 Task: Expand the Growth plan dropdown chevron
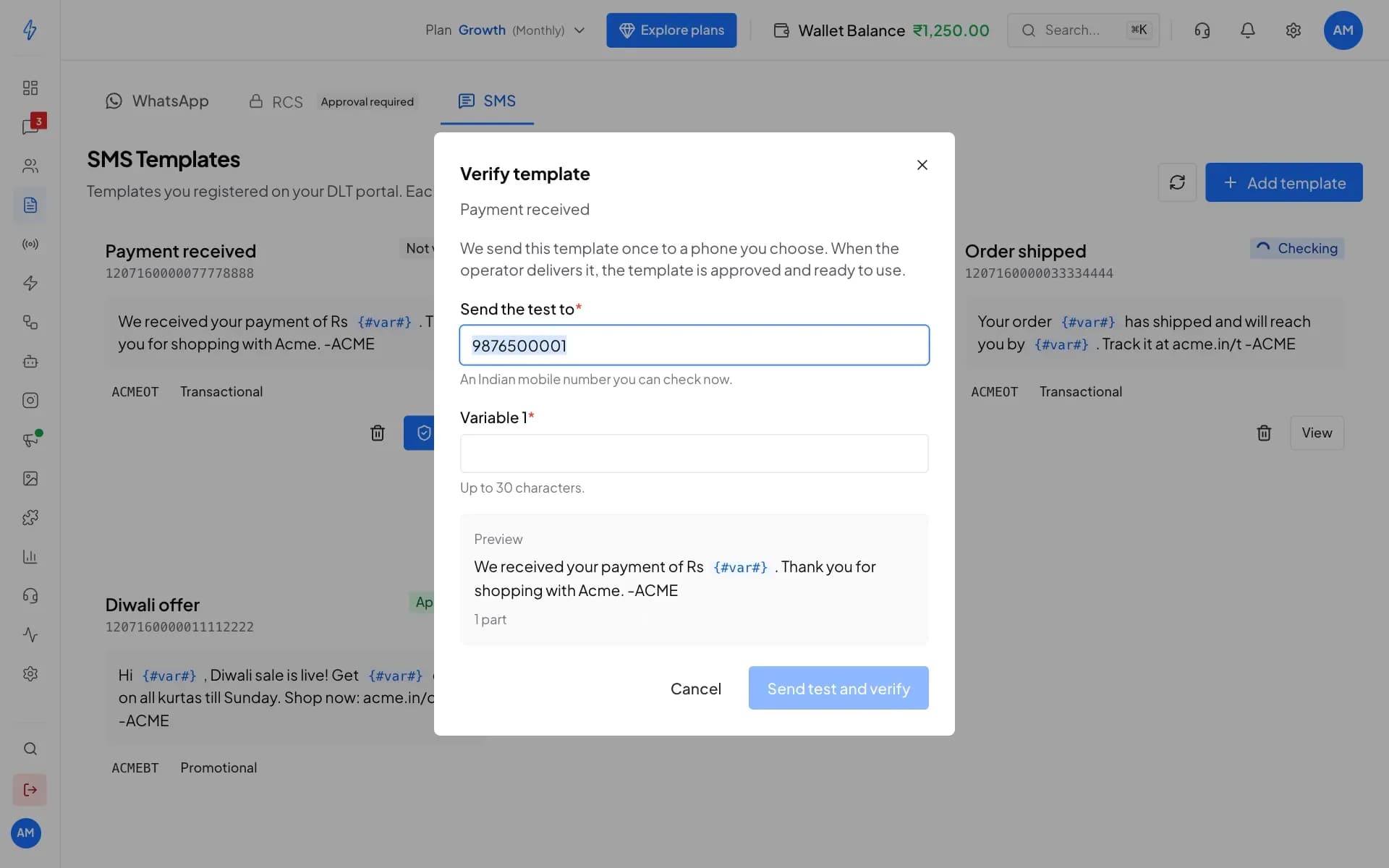(579, 30)
